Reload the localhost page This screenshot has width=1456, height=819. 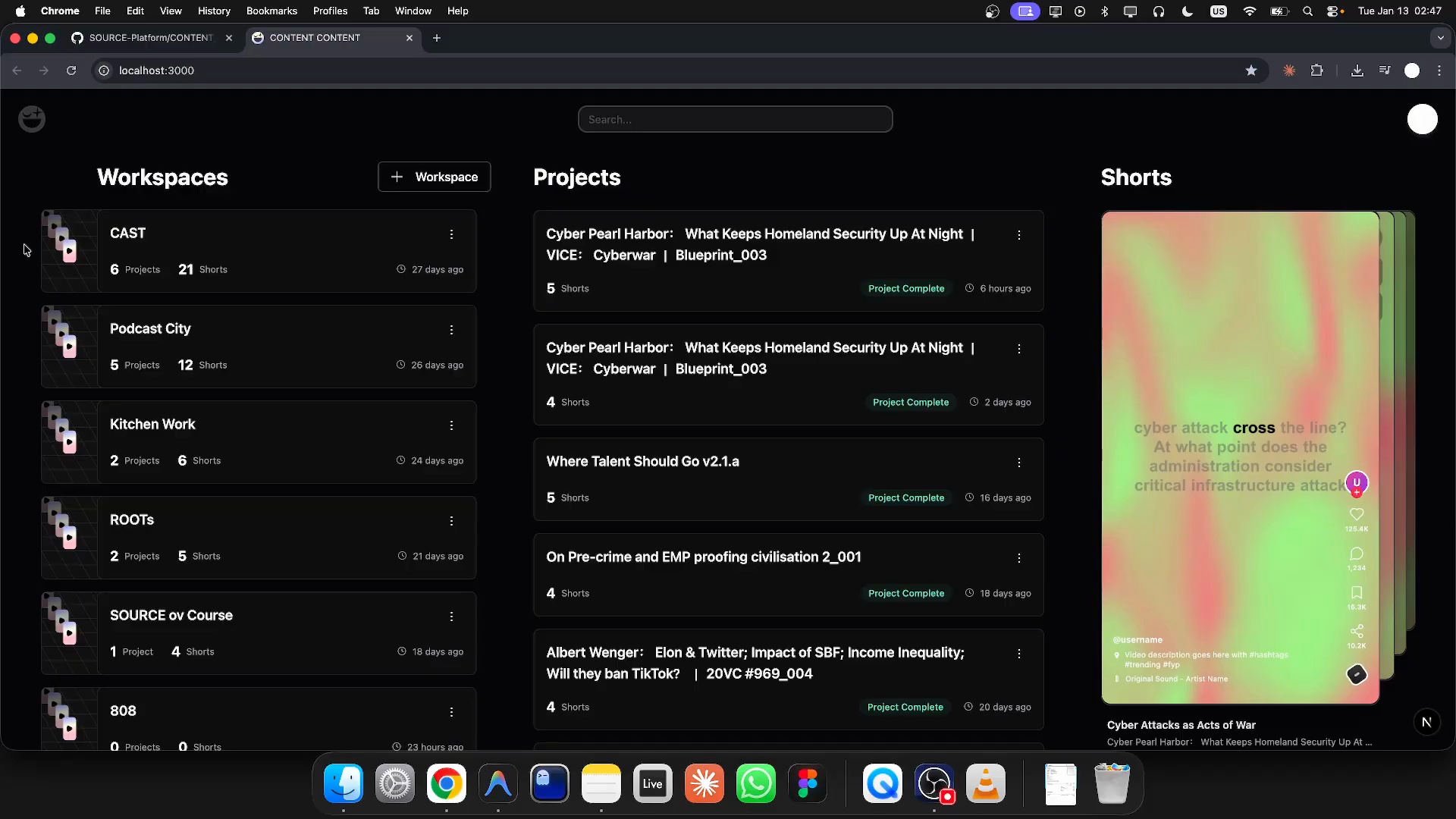[71, 71]
